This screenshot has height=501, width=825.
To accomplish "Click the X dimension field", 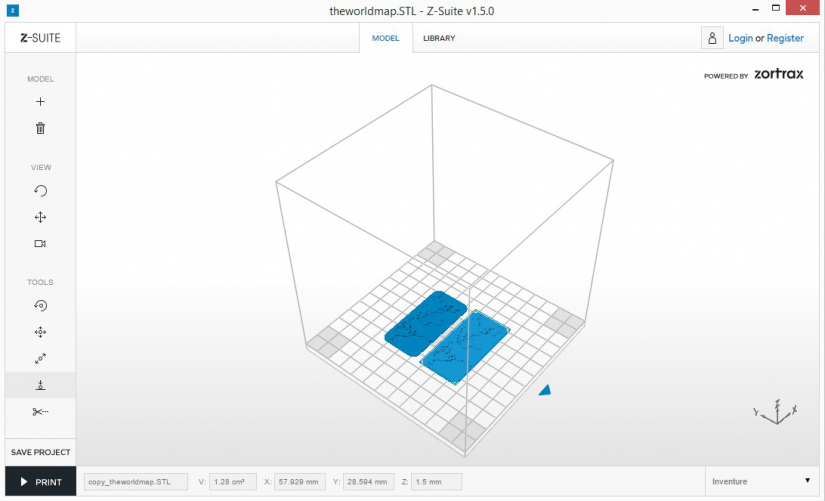I will pos(299,482).
